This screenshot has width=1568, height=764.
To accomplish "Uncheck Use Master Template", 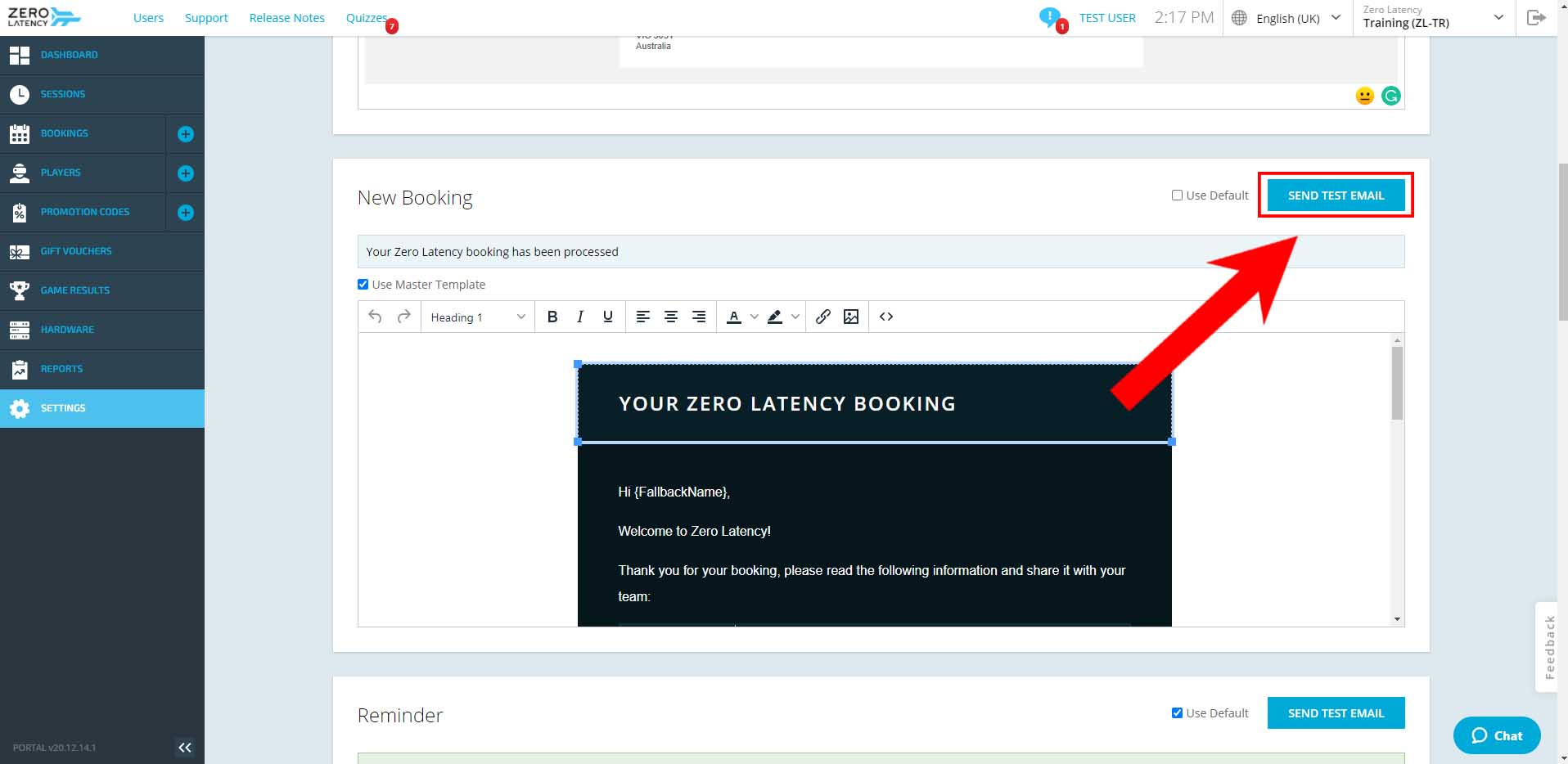I will [363, 285].
